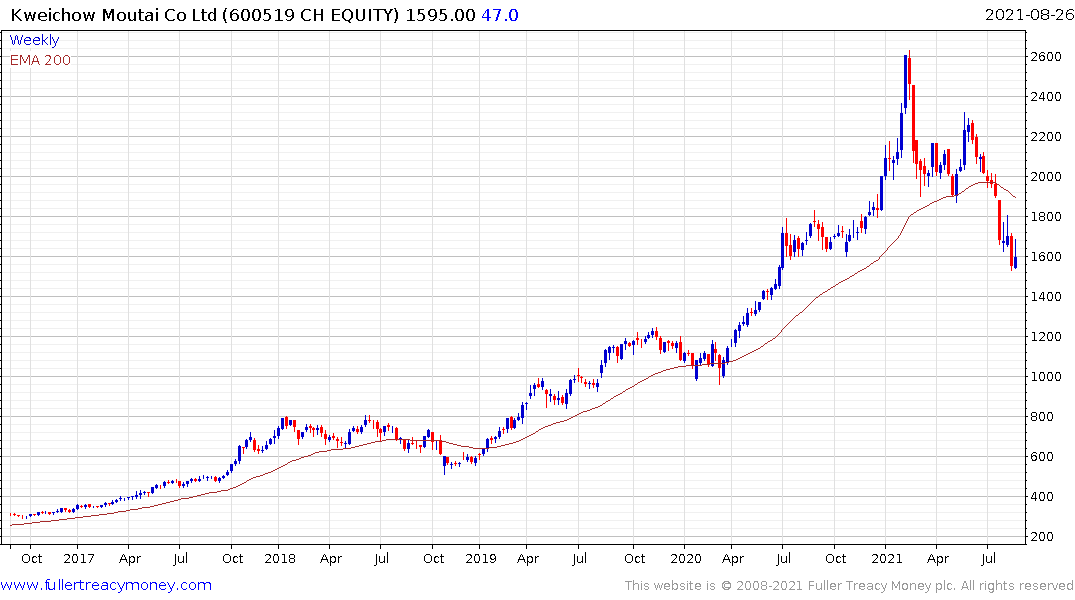The width and height of the screenshot is (1075, 600).
Task: Click the 2021 year label on time axis
Action: pos(886,559)
